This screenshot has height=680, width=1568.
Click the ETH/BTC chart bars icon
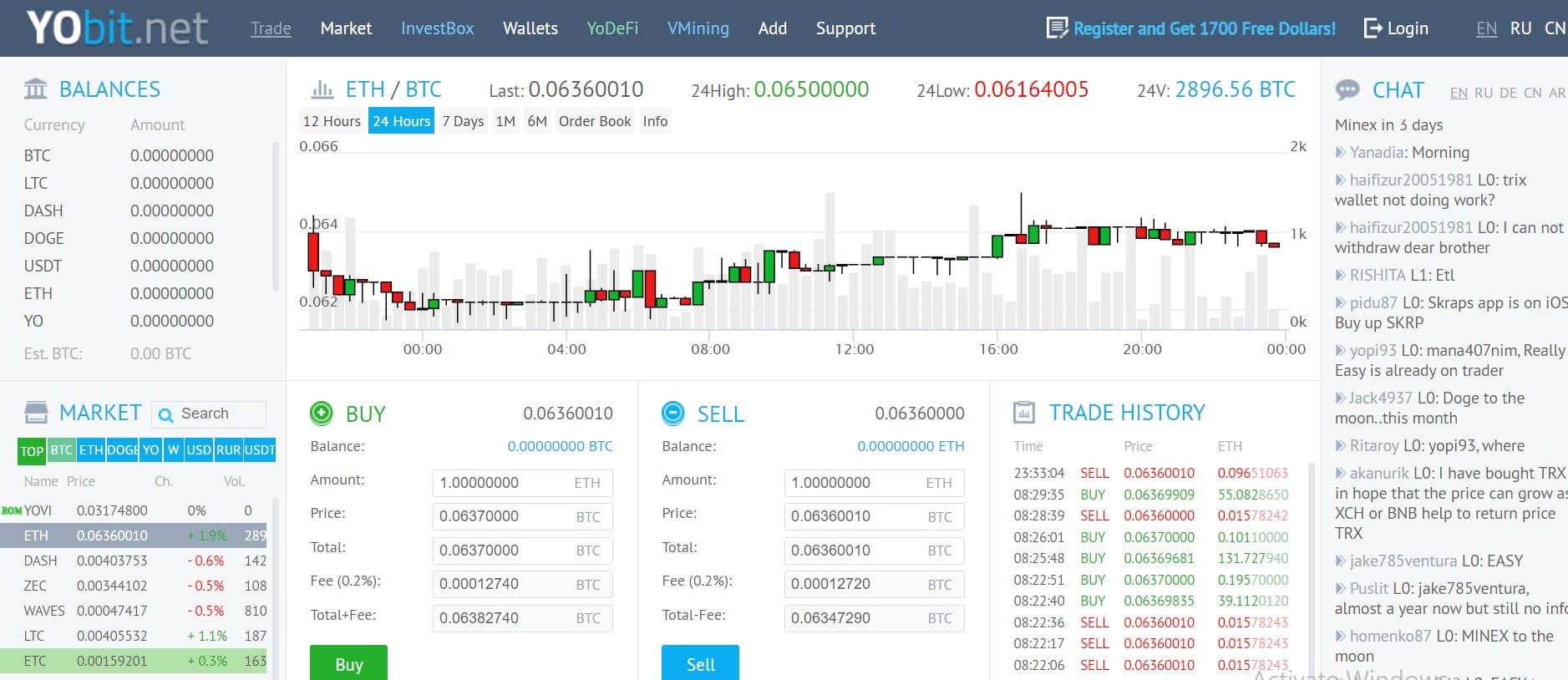[x=322, y=89]
